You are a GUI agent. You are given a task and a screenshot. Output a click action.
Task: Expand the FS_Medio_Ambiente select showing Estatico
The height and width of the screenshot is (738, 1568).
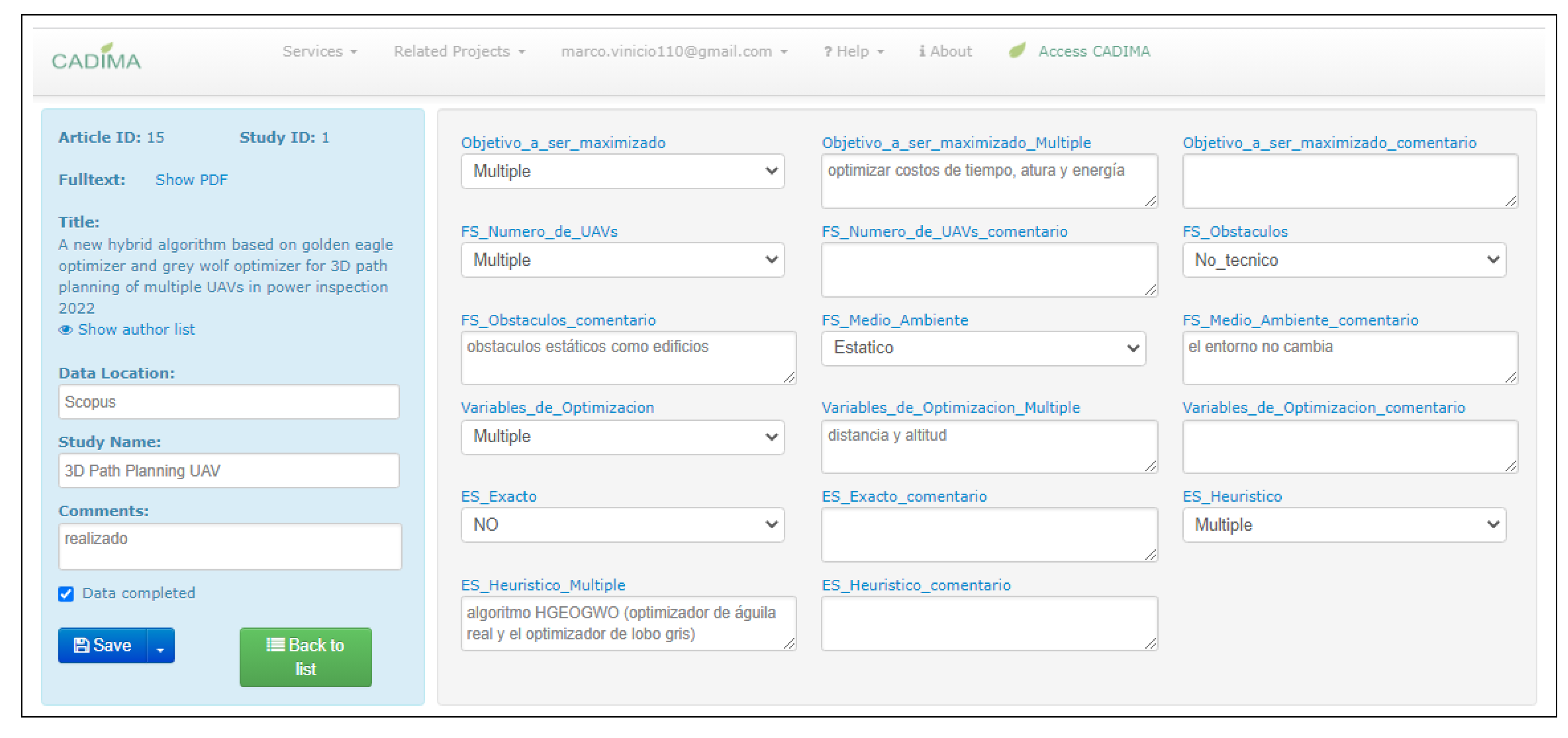pos(983,348)
